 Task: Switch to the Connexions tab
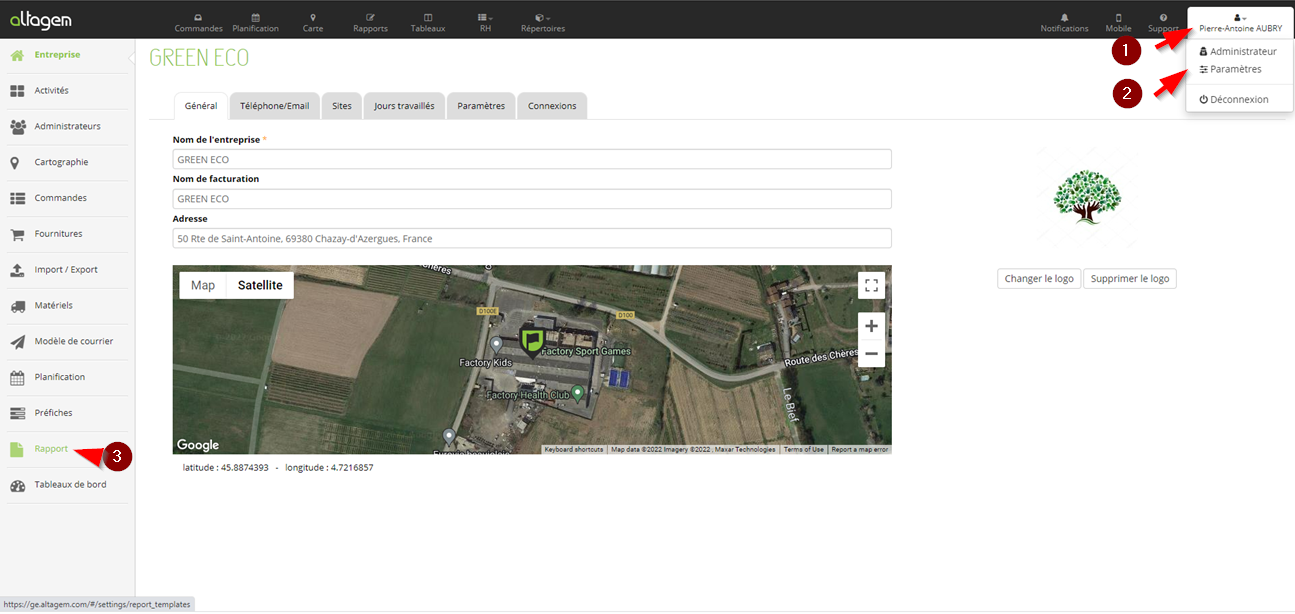click(x=552, y=106)
